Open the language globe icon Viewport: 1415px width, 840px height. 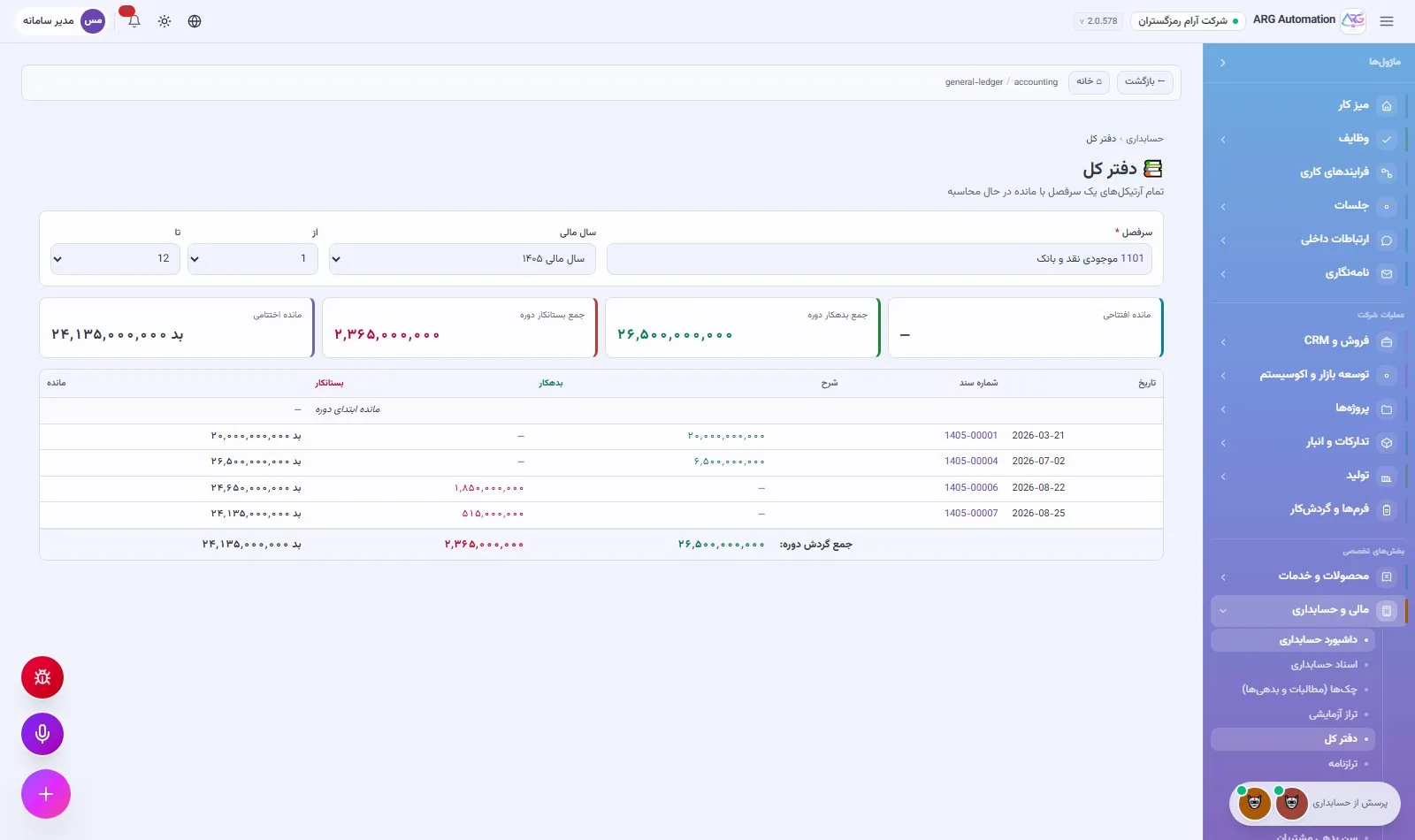[195, 21]
